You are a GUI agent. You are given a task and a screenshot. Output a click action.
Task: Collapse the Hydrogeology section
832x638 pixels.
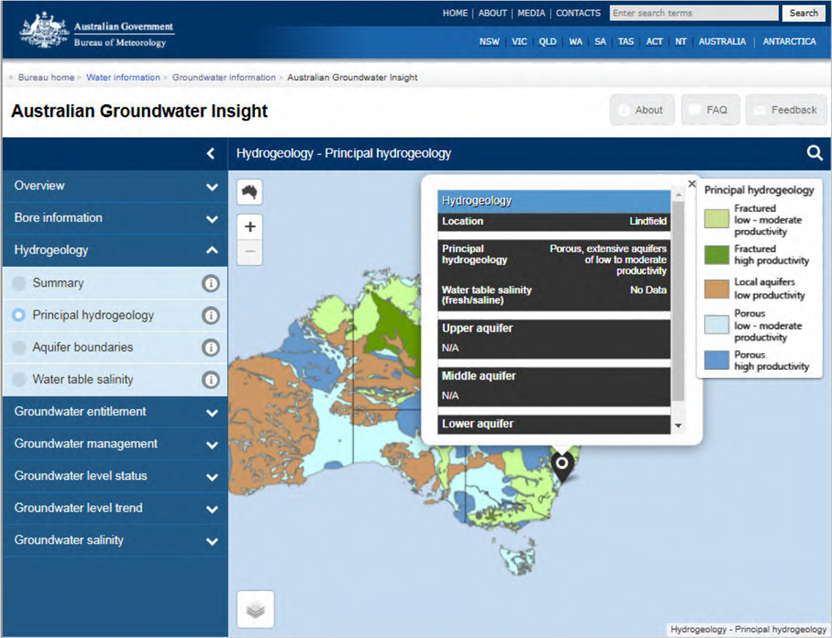click(x=115, y=250)
